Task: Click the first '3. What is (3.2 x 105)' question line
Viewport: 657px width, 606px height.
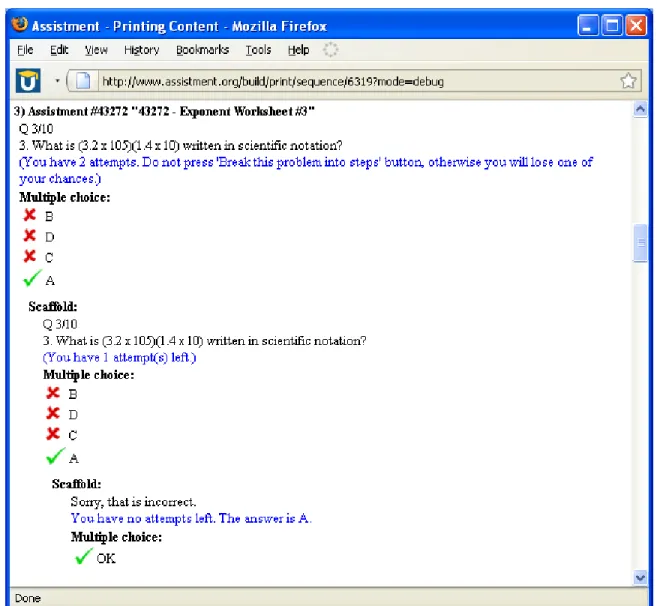Action: point(181,145)
